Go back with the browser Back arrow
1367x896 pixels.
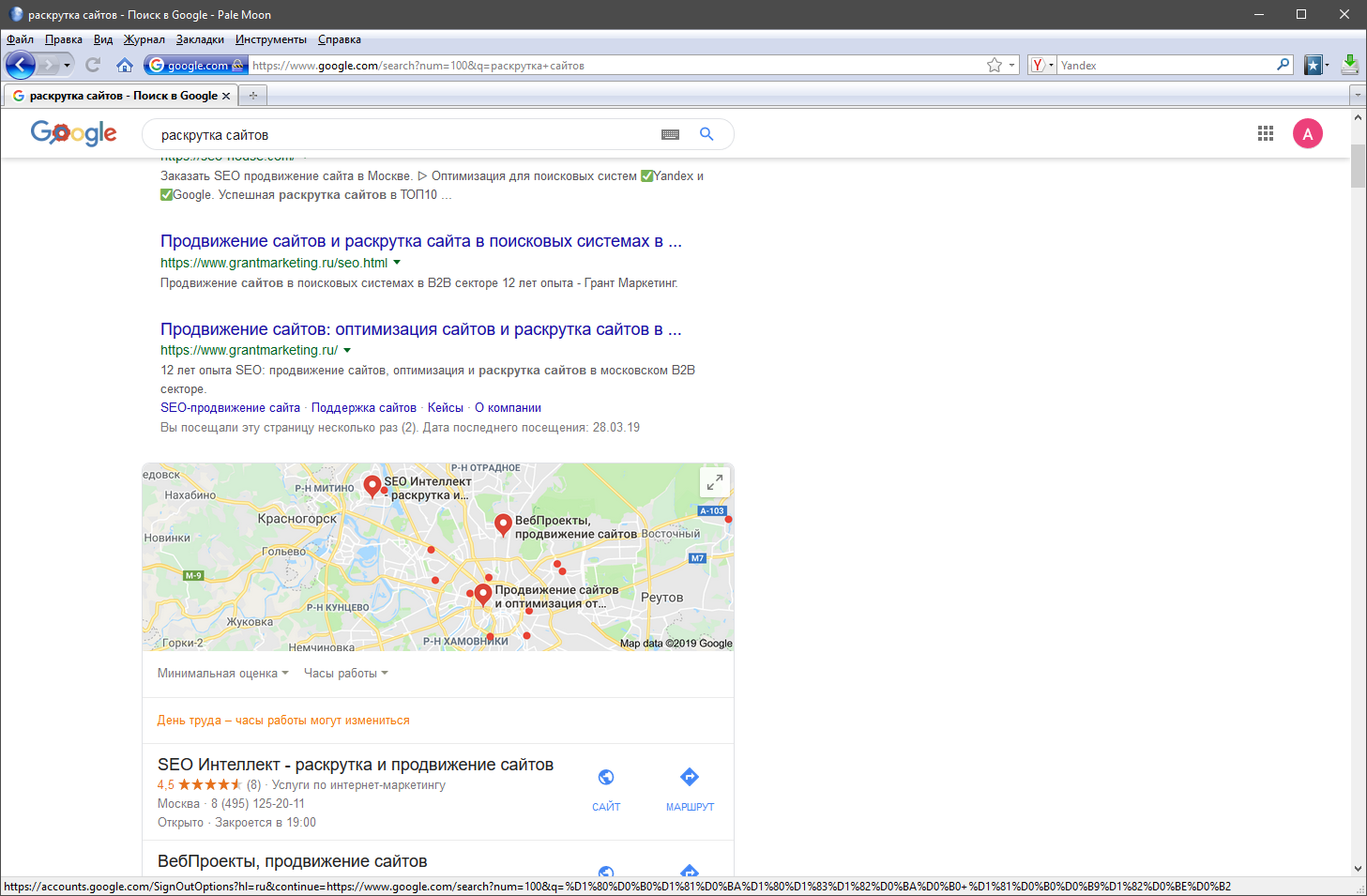(21, 65)
